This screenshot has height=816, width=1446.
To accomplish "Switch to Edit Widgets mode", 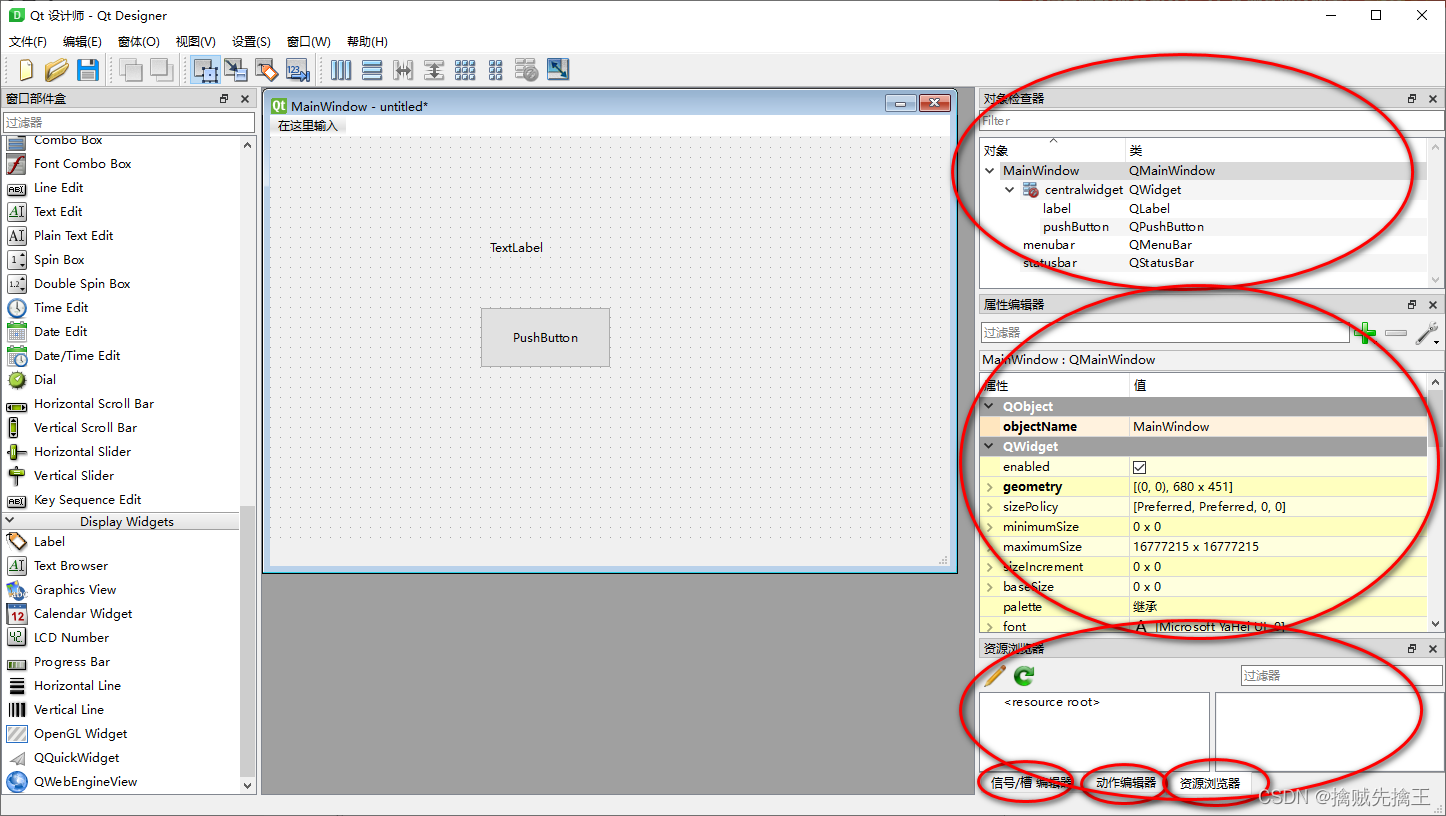I will [x=206, y=69].
